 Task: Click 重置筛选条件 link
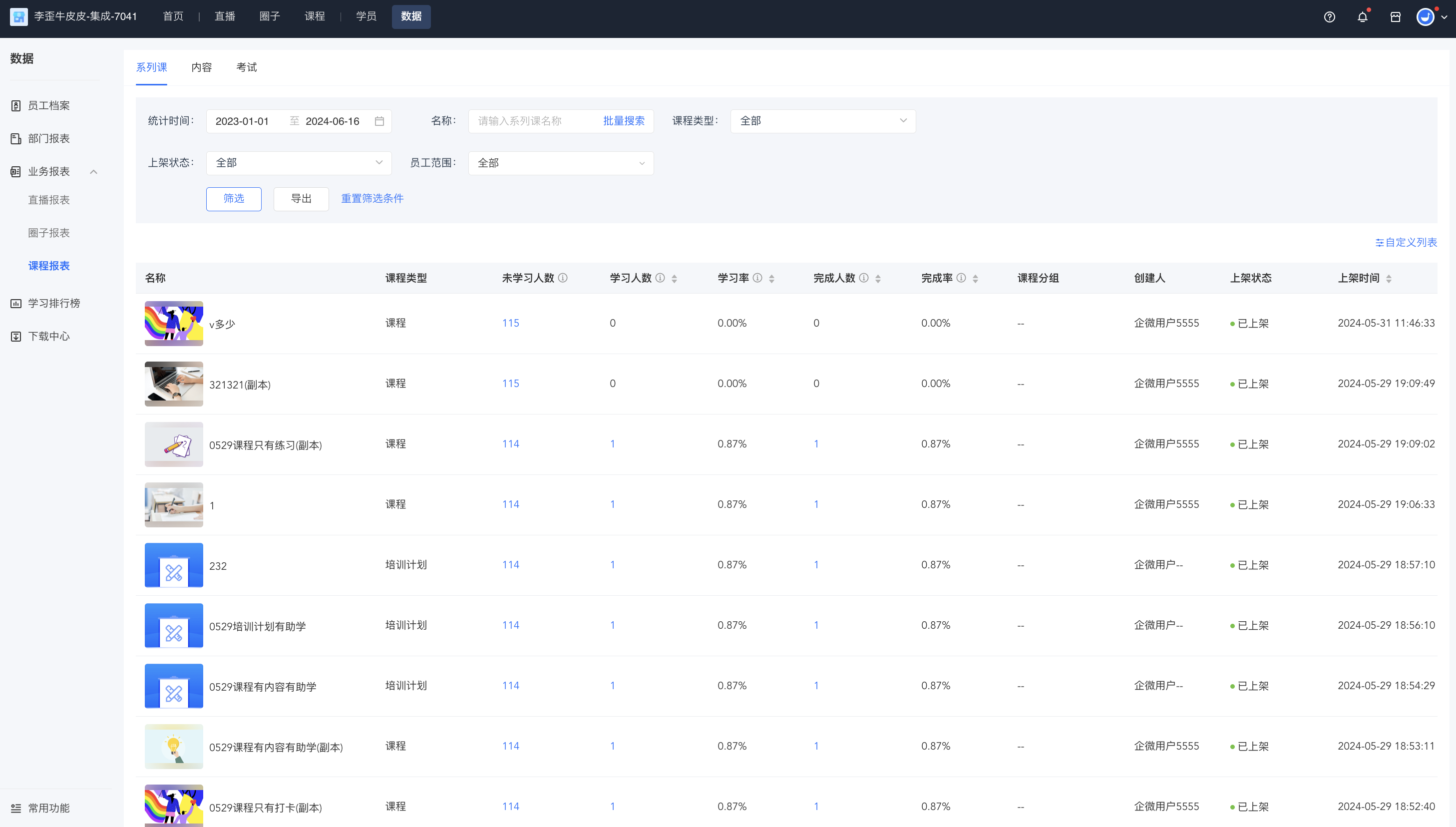coord(372,199)
